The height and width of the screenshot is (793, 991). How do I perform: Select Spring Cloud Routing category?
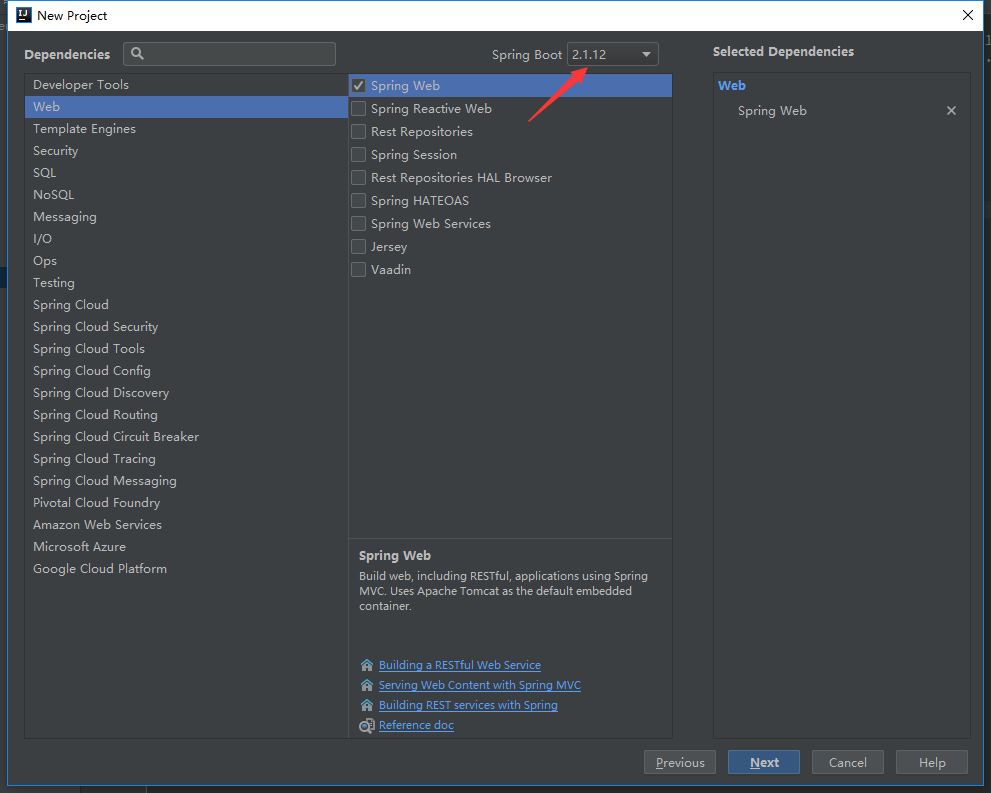pyautogui.click(x=186, y=415)
